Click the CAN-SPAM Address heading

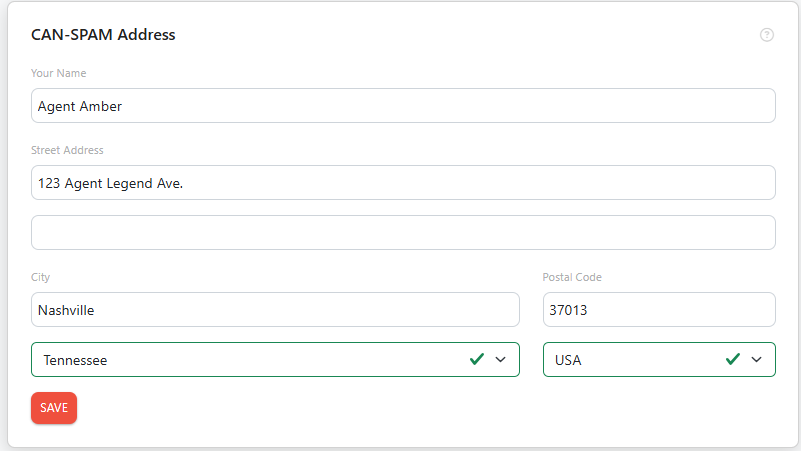[x=103, y=35]
